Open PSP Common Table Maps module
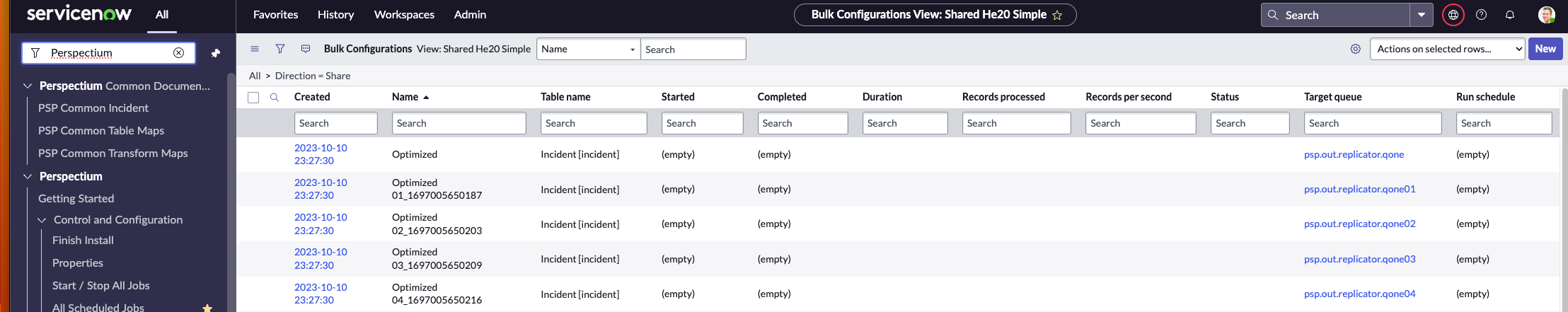The image size is (1568, 312). [101, 131]
